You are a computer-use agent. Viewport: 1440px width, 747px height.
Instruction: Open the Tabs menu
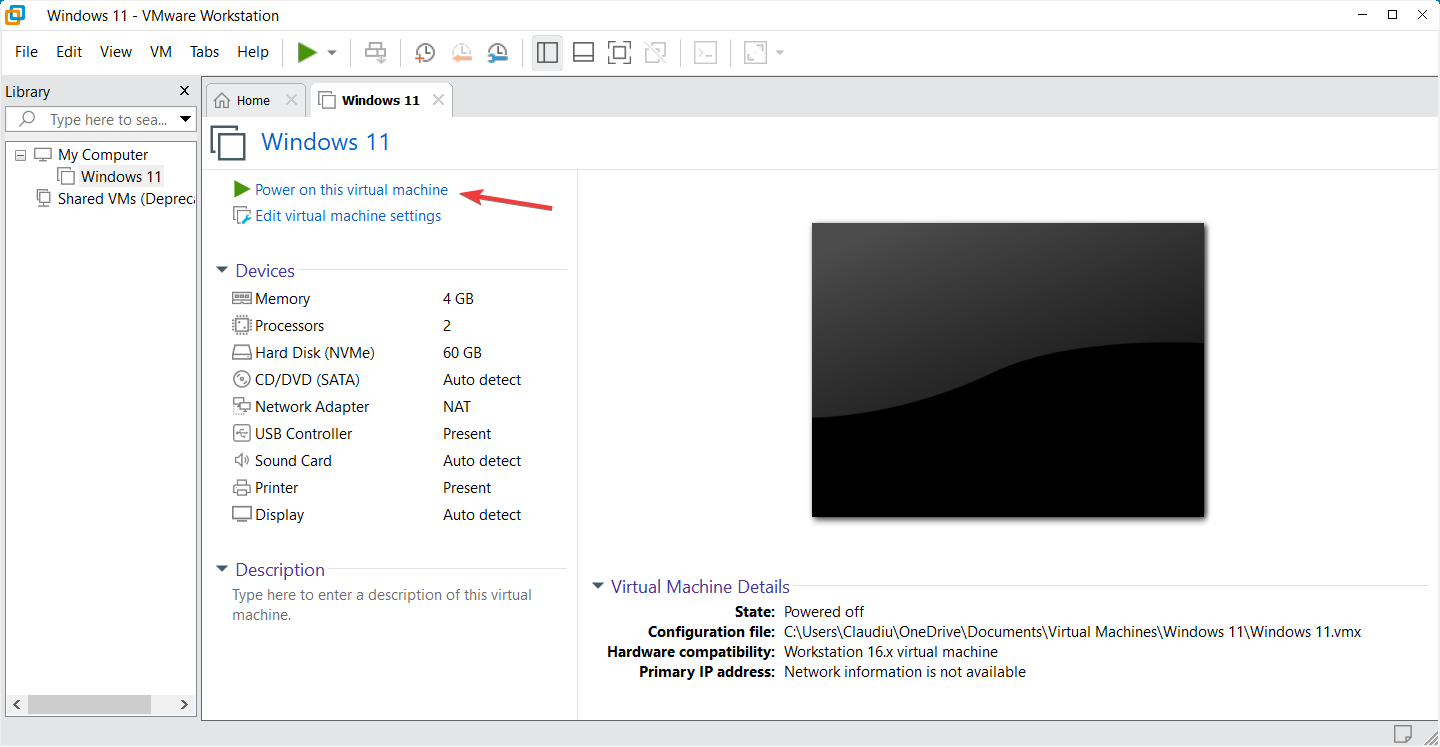[x=205, y=52]
